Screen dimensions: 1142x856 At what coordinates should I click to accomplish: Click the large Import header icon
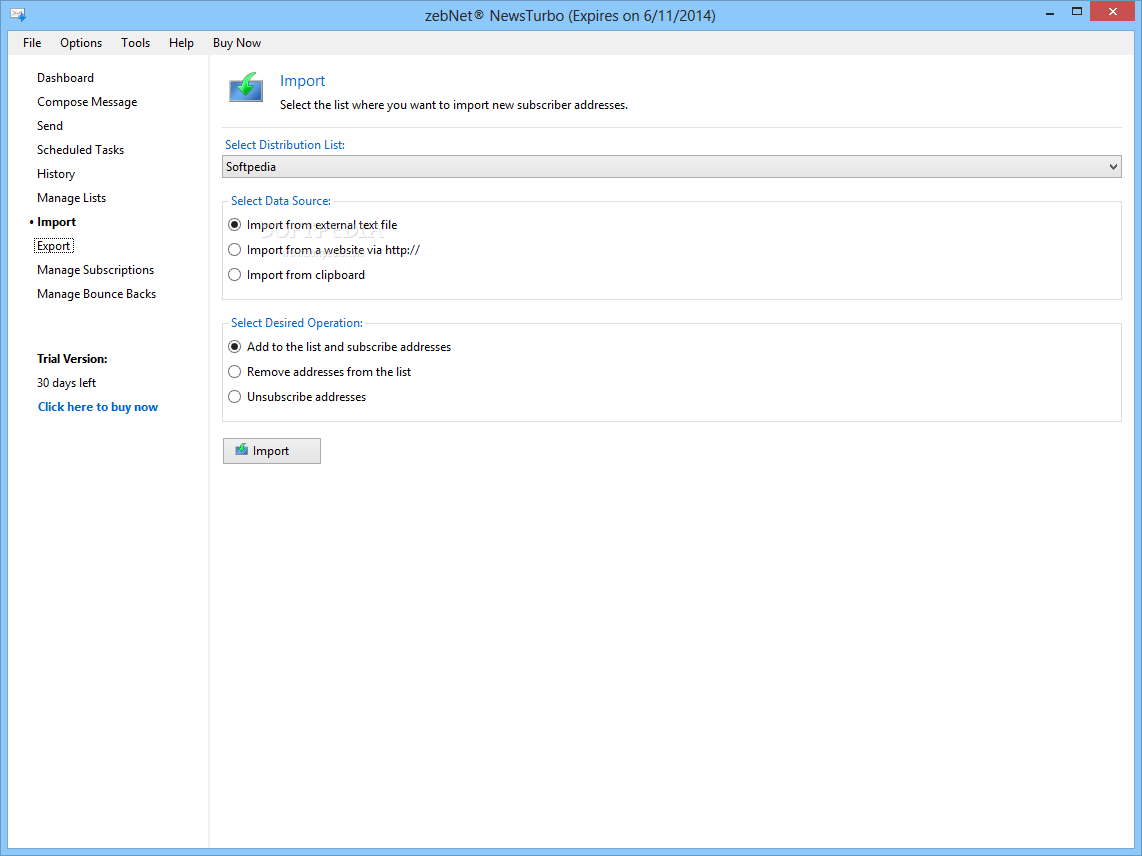[x=246, y=87]
